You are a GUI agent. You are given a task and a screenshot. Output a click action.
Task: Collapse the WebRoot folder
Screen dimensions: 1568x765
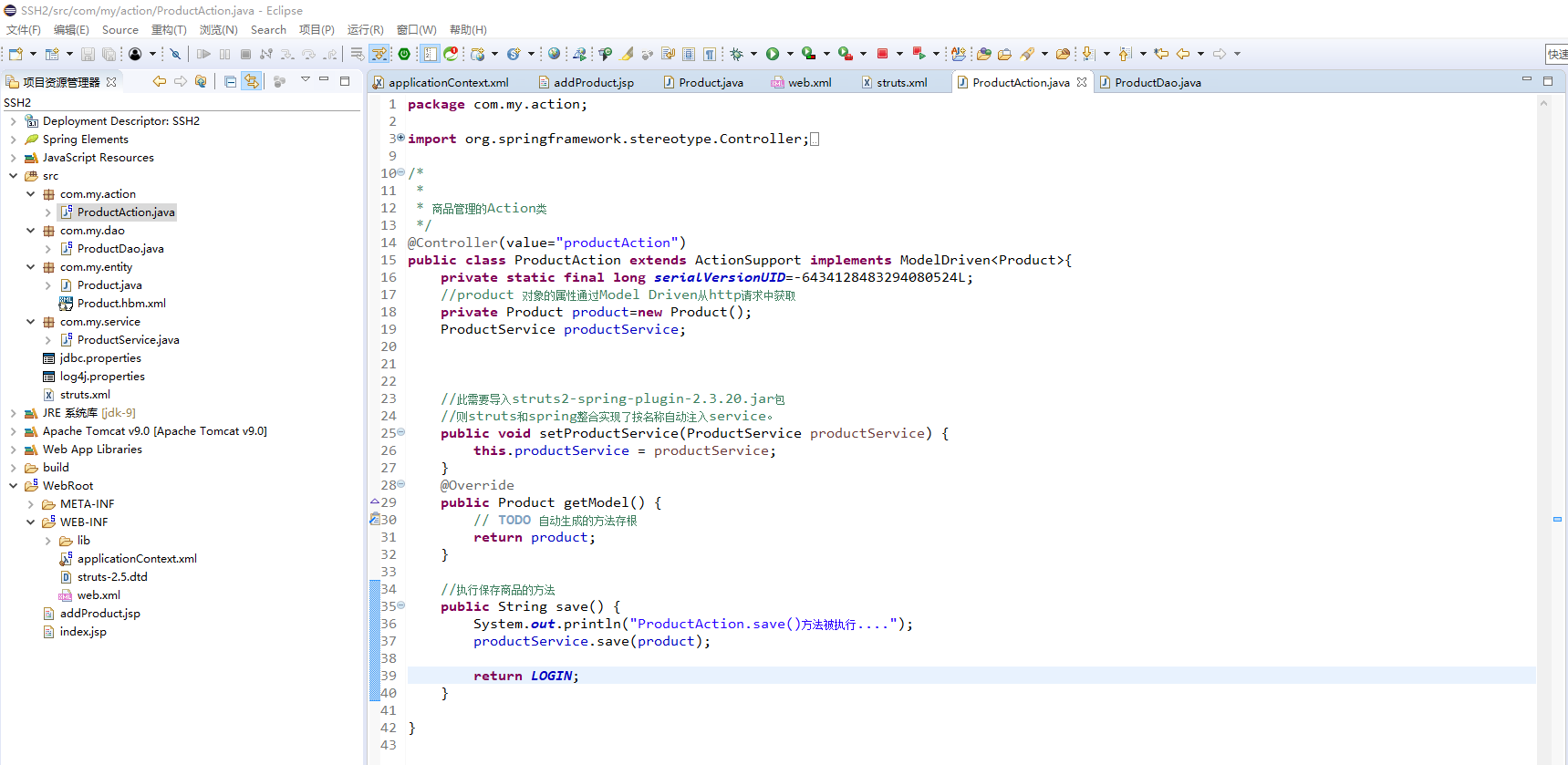click(x=13, y=486)
